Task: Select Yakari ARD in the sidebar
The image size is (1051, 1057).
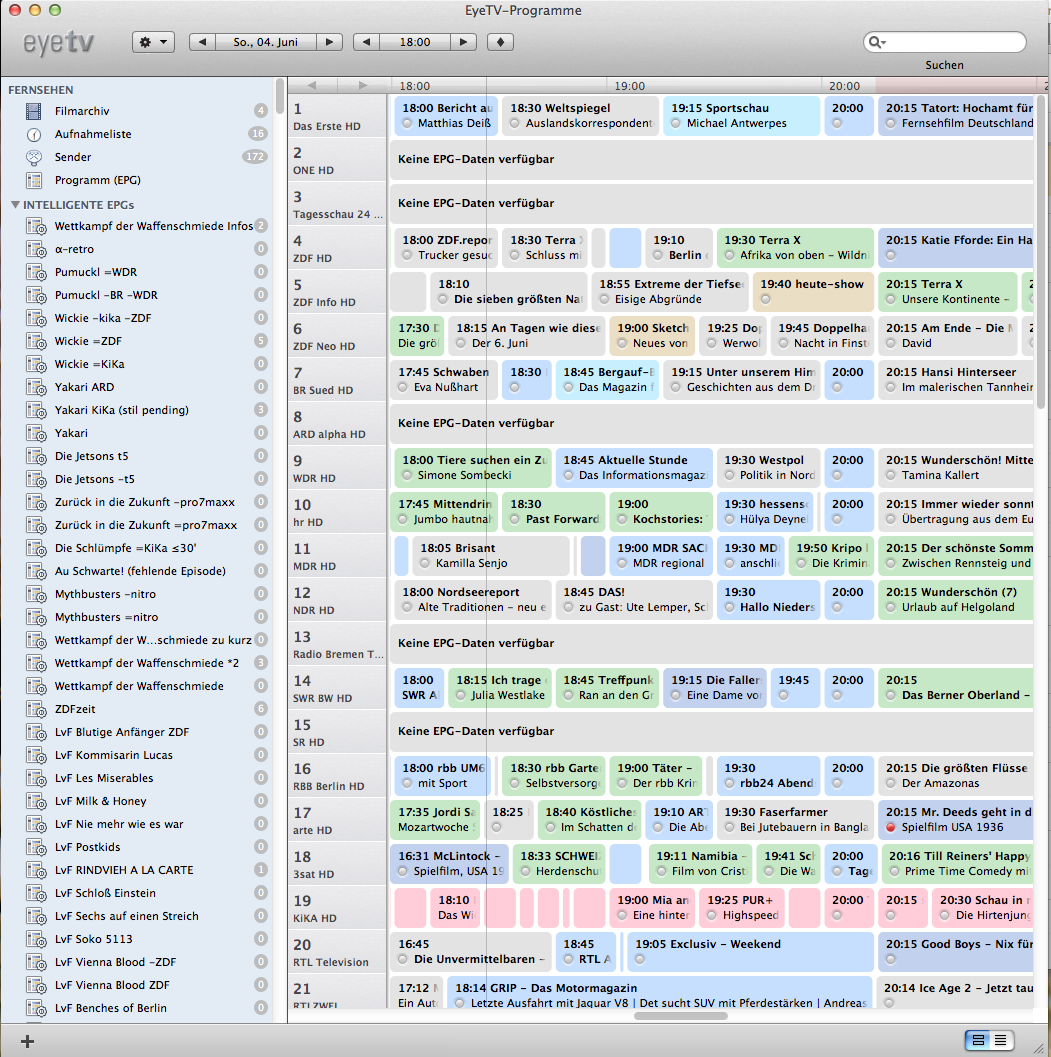Action: pyautogui.click(x=84, y=387)
